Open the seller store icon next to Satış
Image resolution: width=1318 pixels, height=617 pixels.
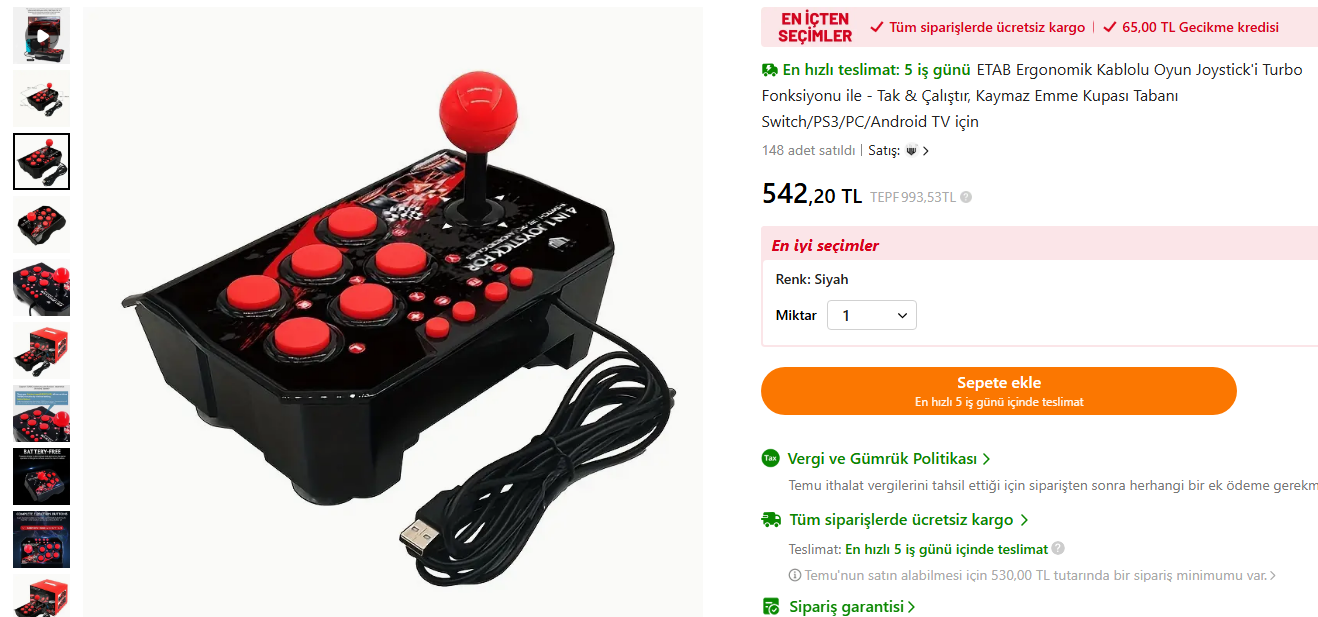tap(911, 151)
